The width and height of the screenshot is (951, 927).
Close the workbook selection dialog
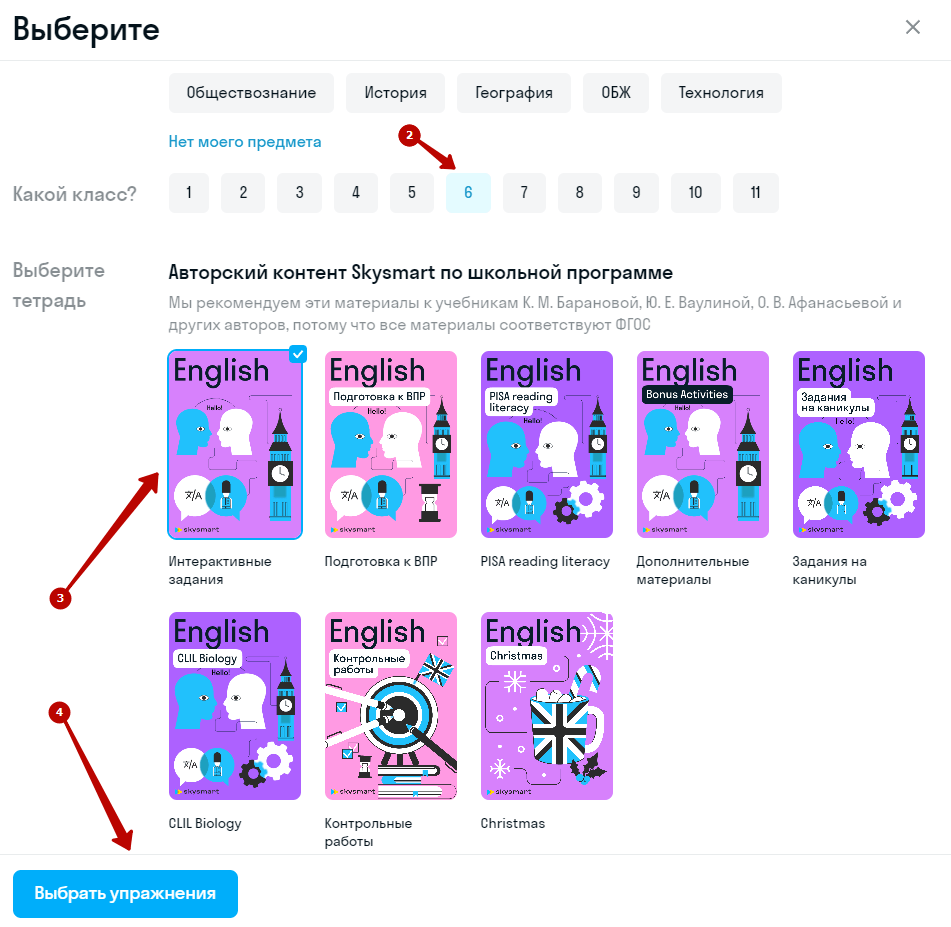tap(912, 28)
